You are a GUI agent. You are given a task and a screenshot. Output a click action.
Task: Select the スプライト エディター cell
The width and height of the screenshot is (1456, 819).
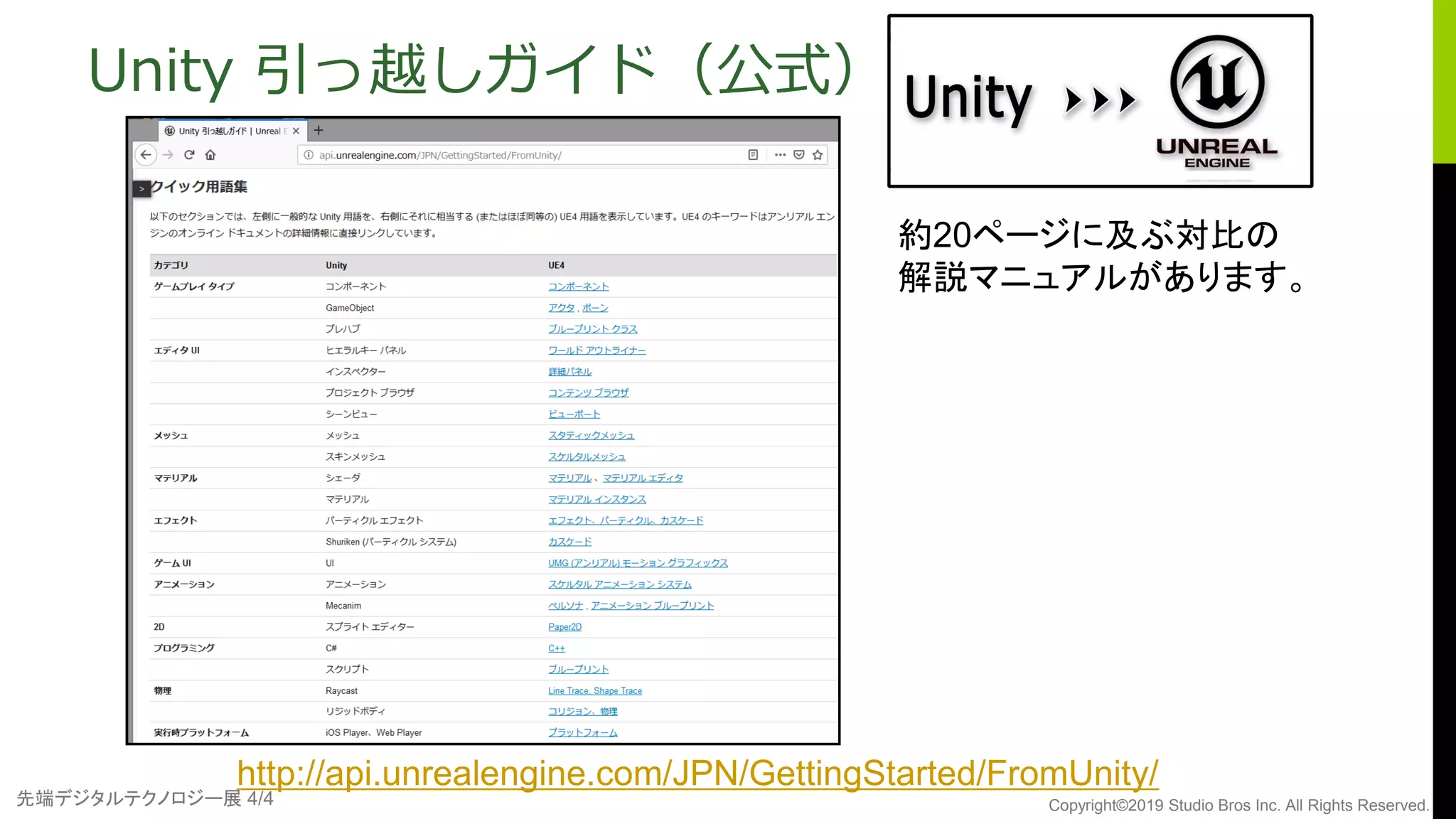click(x=369, y=627)
